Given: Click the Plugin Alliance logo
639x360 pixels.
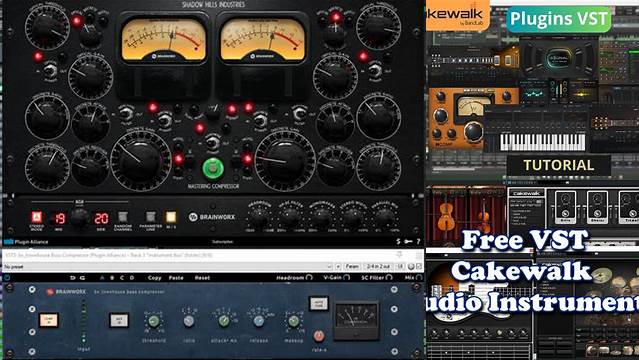Looking at the screenshot, I should tap(26, 242).
